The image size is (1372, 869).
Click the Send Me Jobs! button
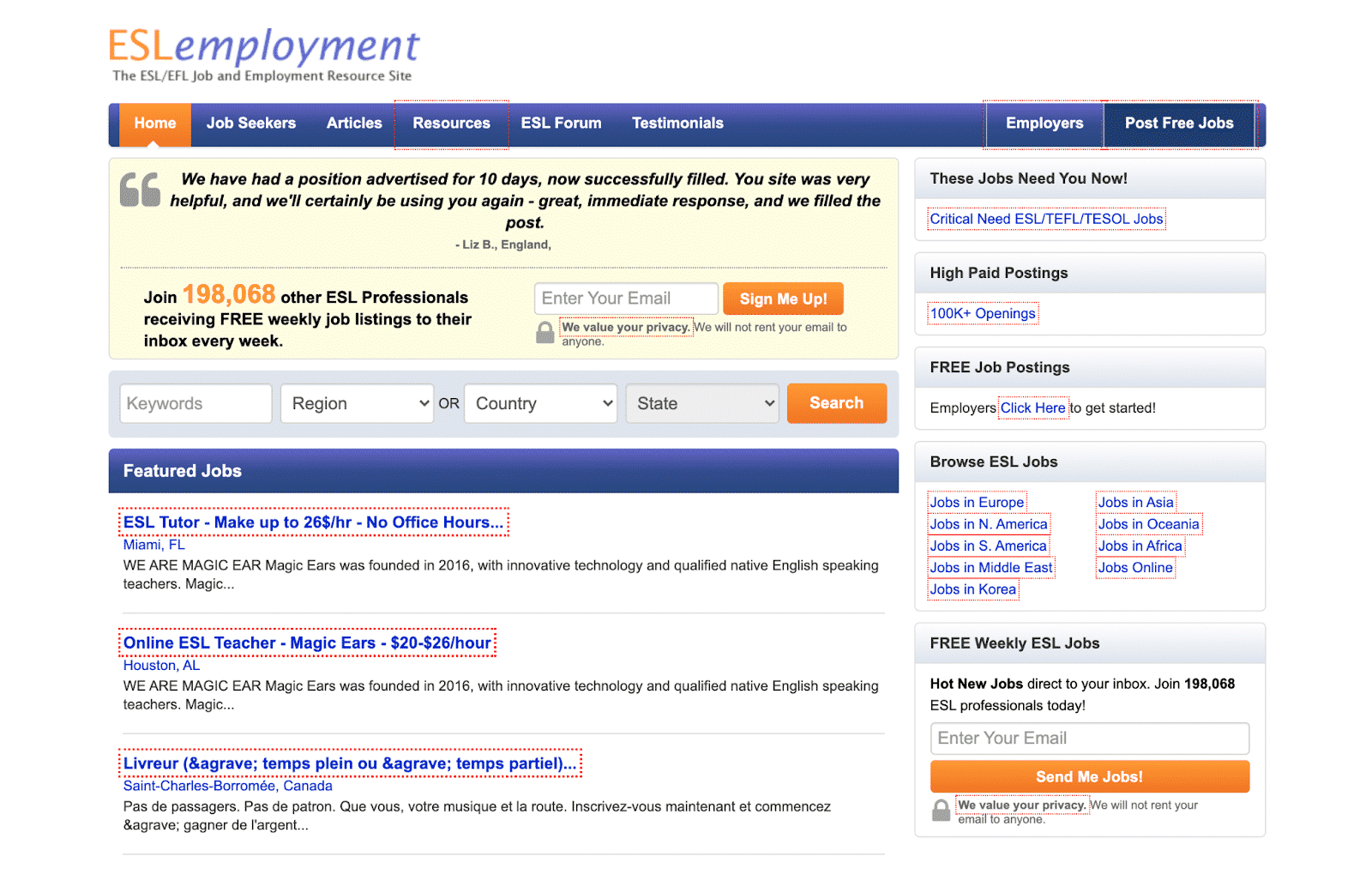coord(1090,777)
